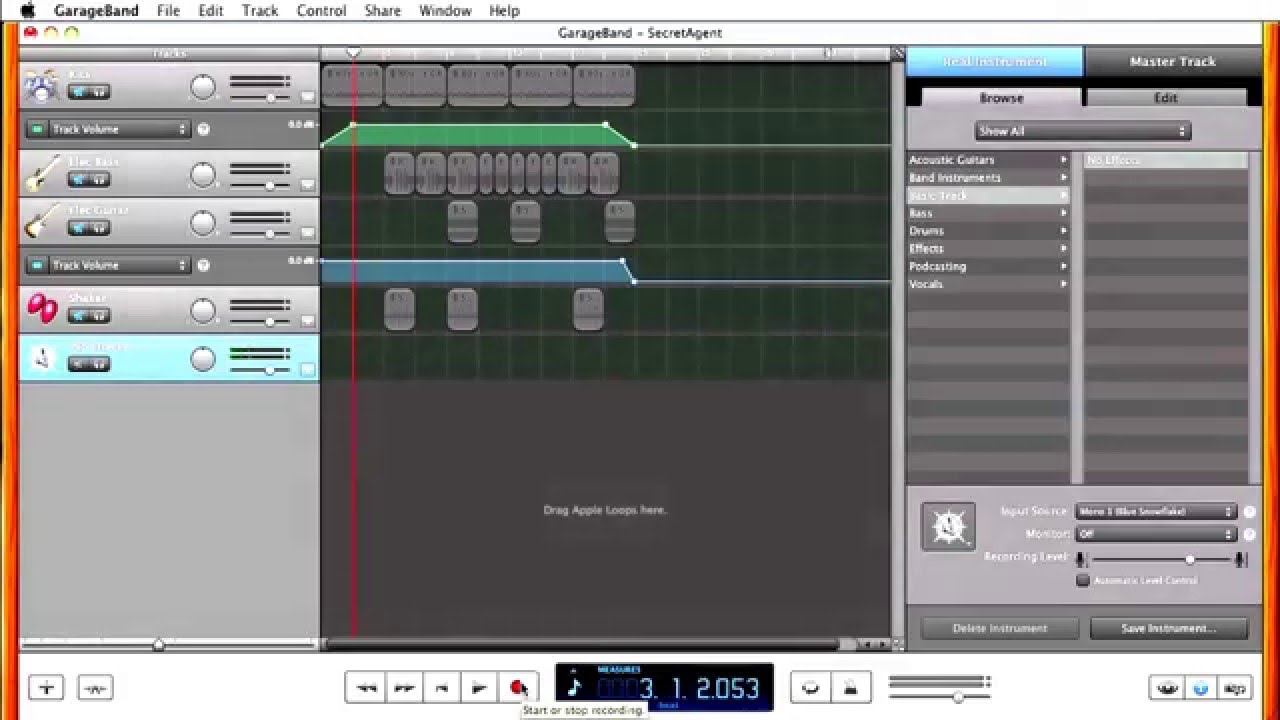Click help icon next to Input Source

click(1249, 511)
